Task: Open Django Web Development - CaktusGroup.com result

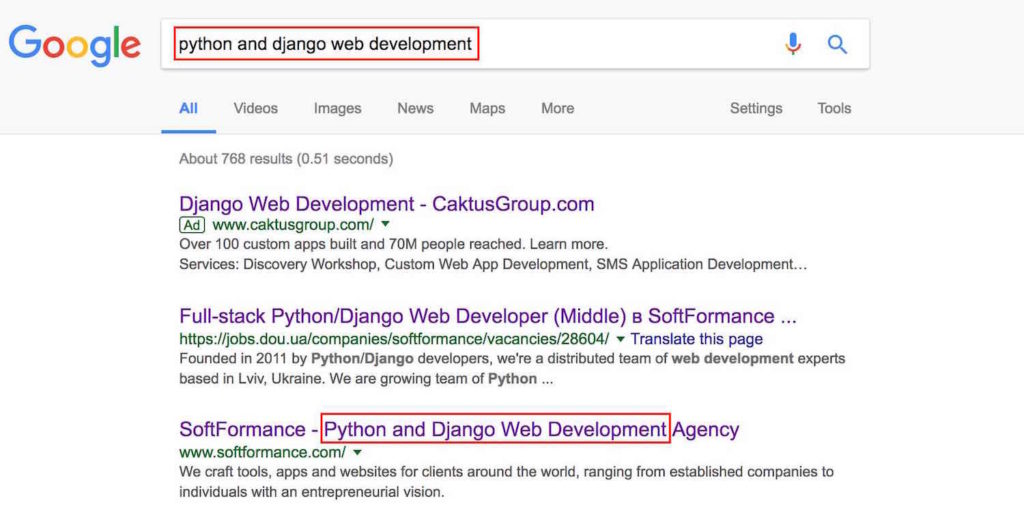Action: 387,204
